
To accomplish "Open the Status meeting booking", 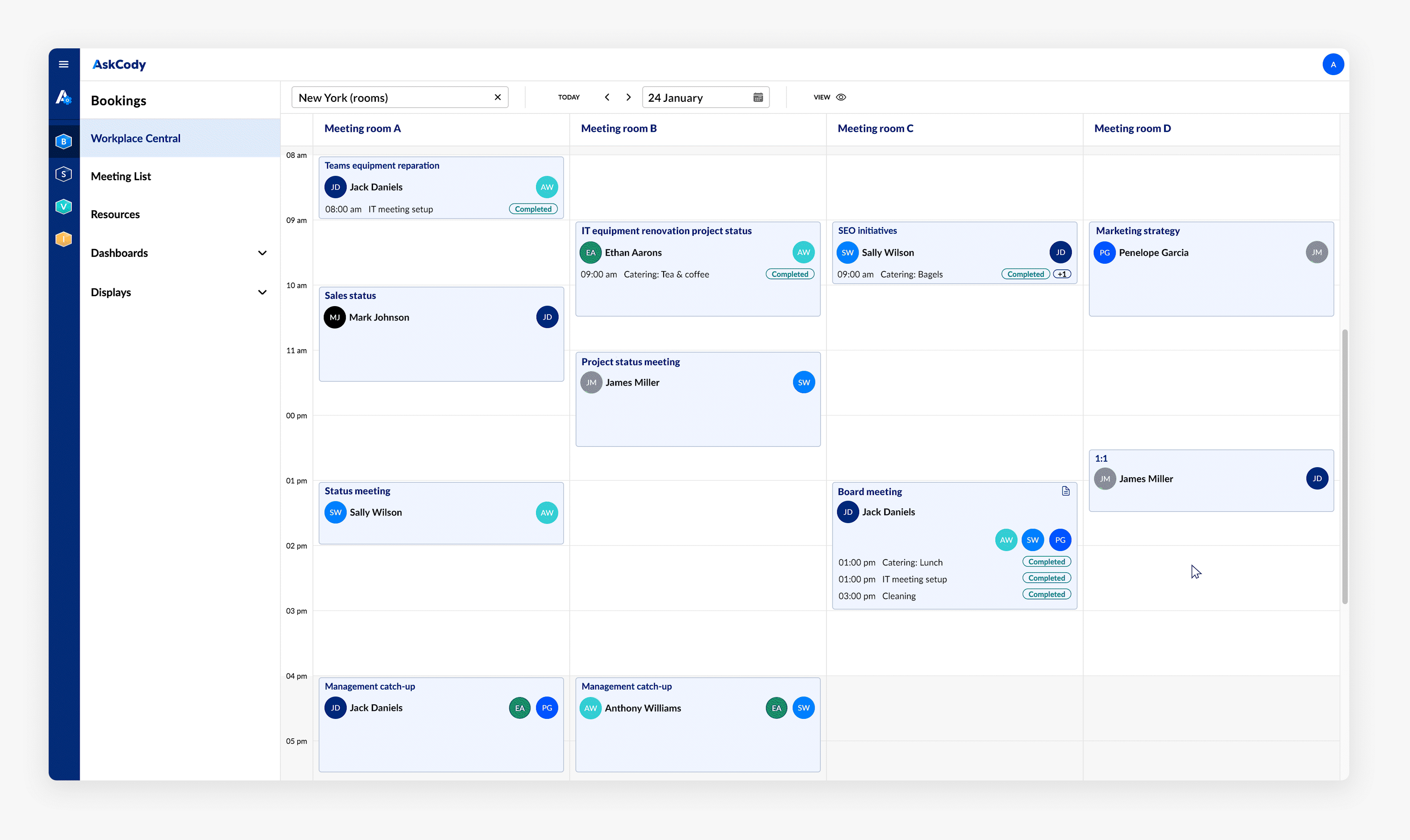I will [441, 513].
